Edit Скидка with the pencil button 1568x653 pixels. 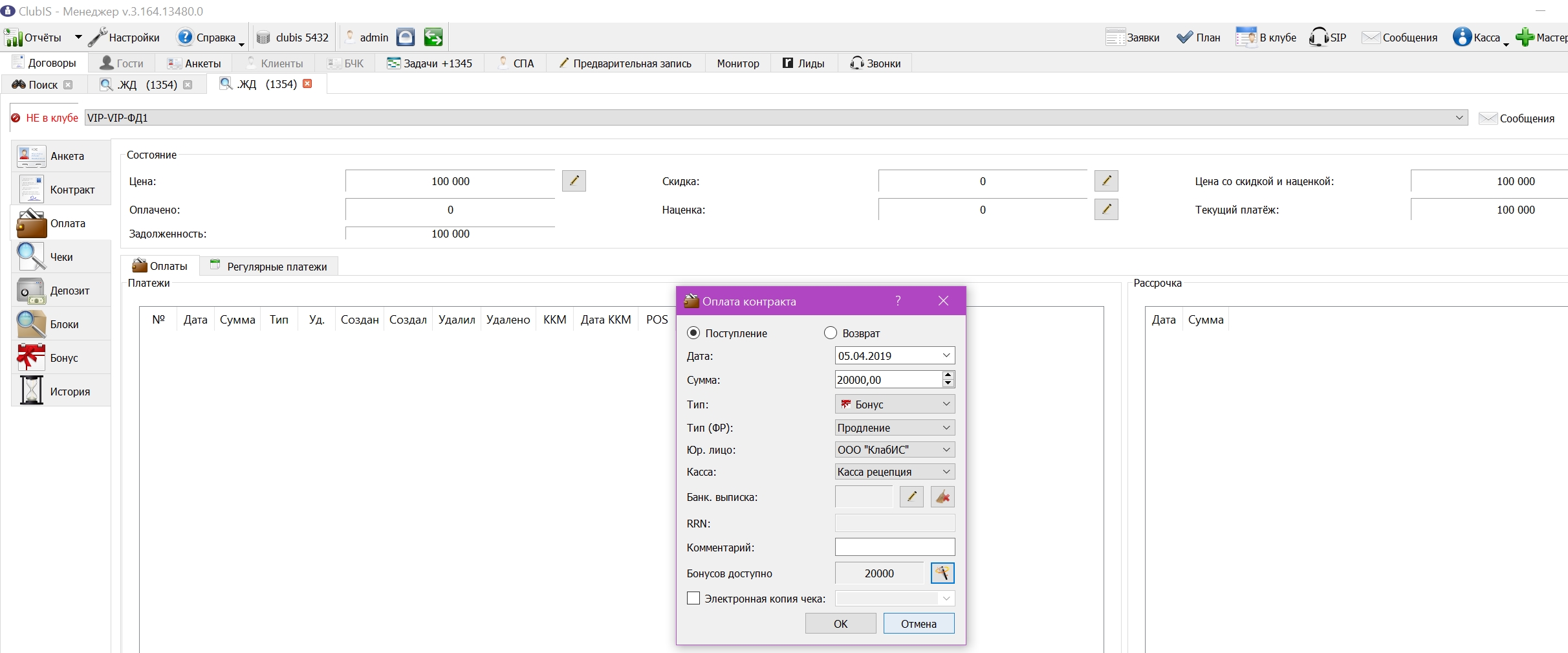pyautogui.click(x=1106, y=181)
